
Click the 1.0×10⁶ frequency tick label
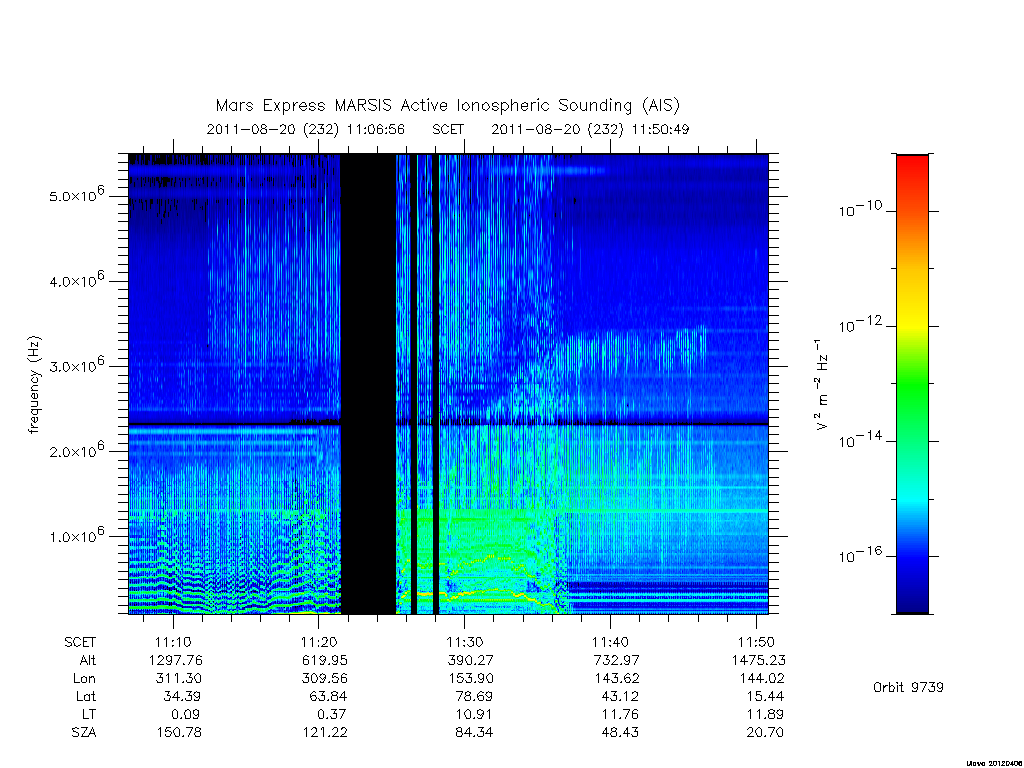[76, 535]
